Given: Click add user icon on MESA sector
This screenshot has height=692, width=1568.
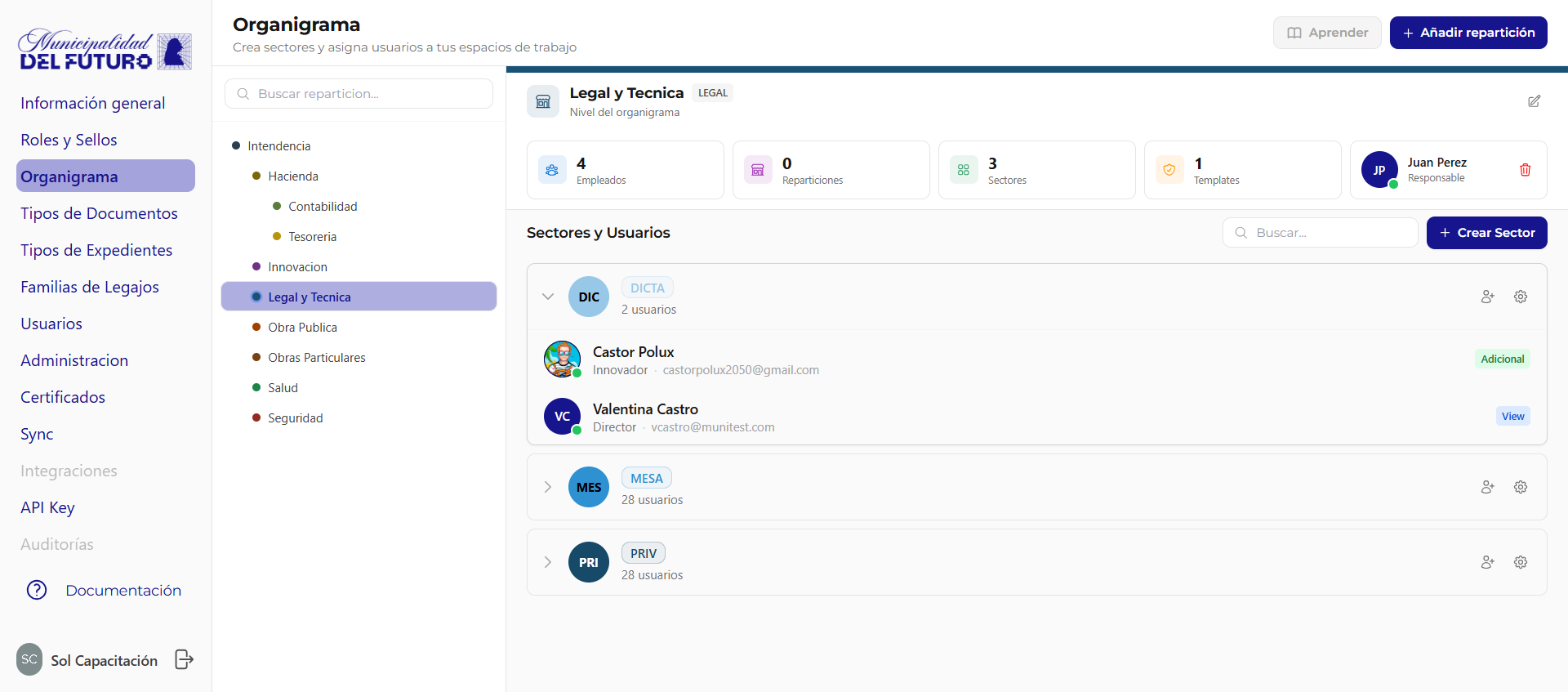Looking at the screenshot, I should click(1487, 487).
